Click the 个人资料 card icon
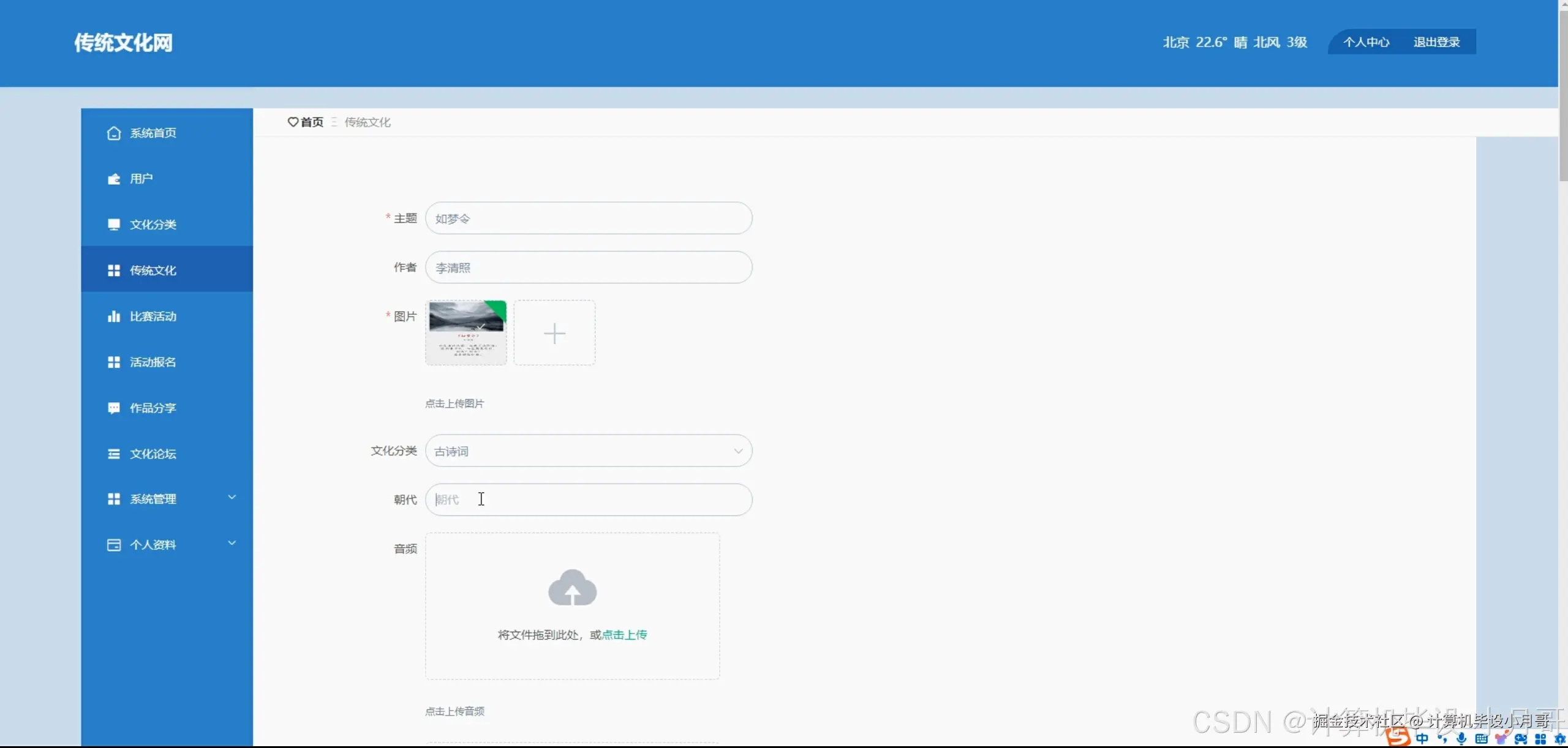The width and height of the screenshot is (1568, 748). pos(113,545)
